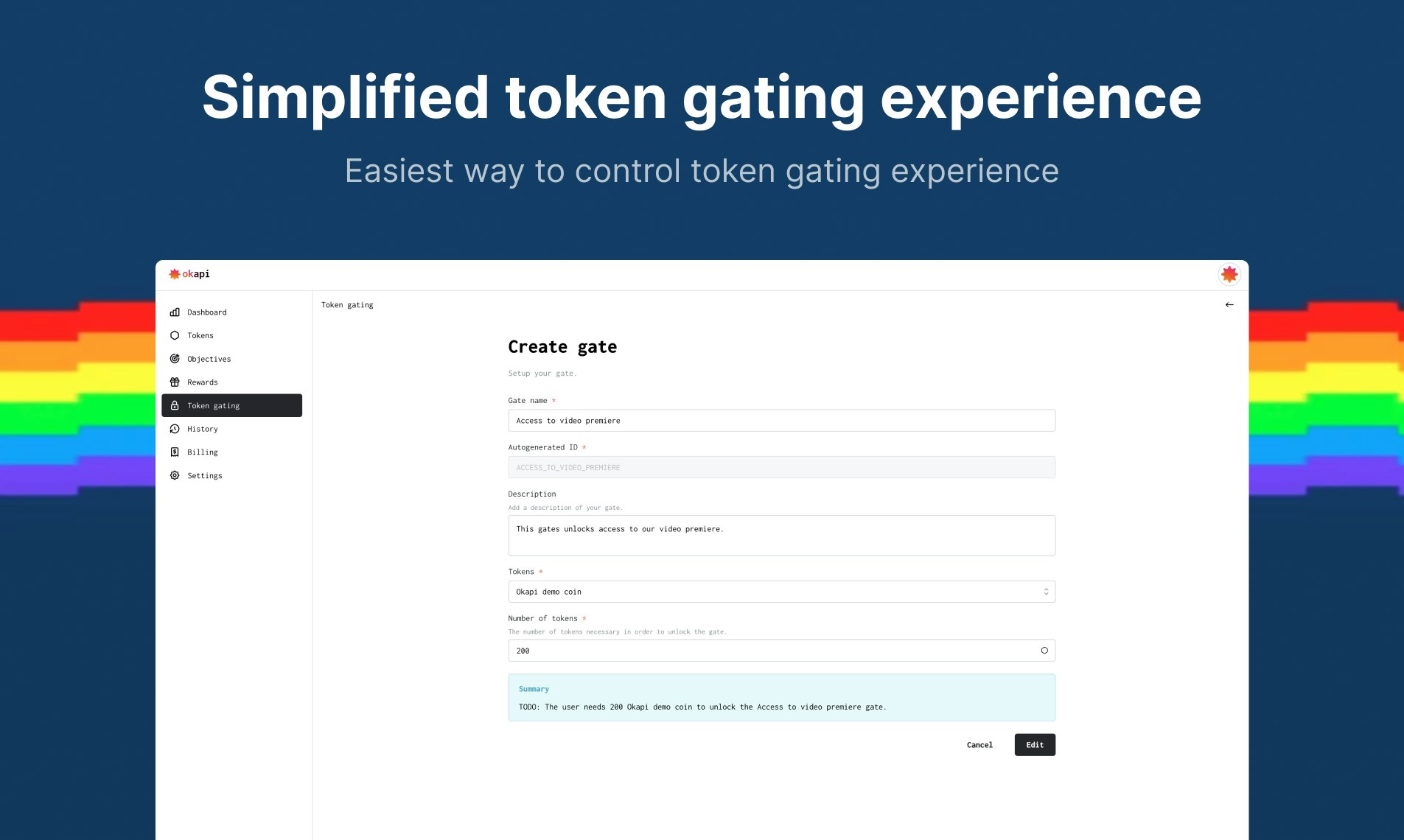Go back using the left arrow
This screenshot has width=1404, height=840.
1229,304
